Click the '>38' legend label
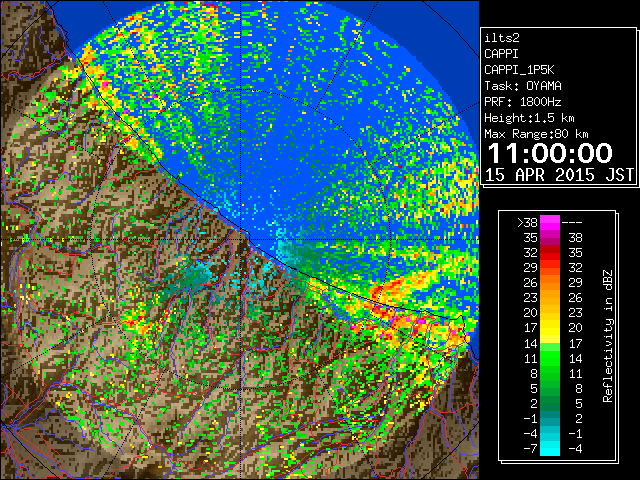Screen dimensions: 640x480 point(527,223)
